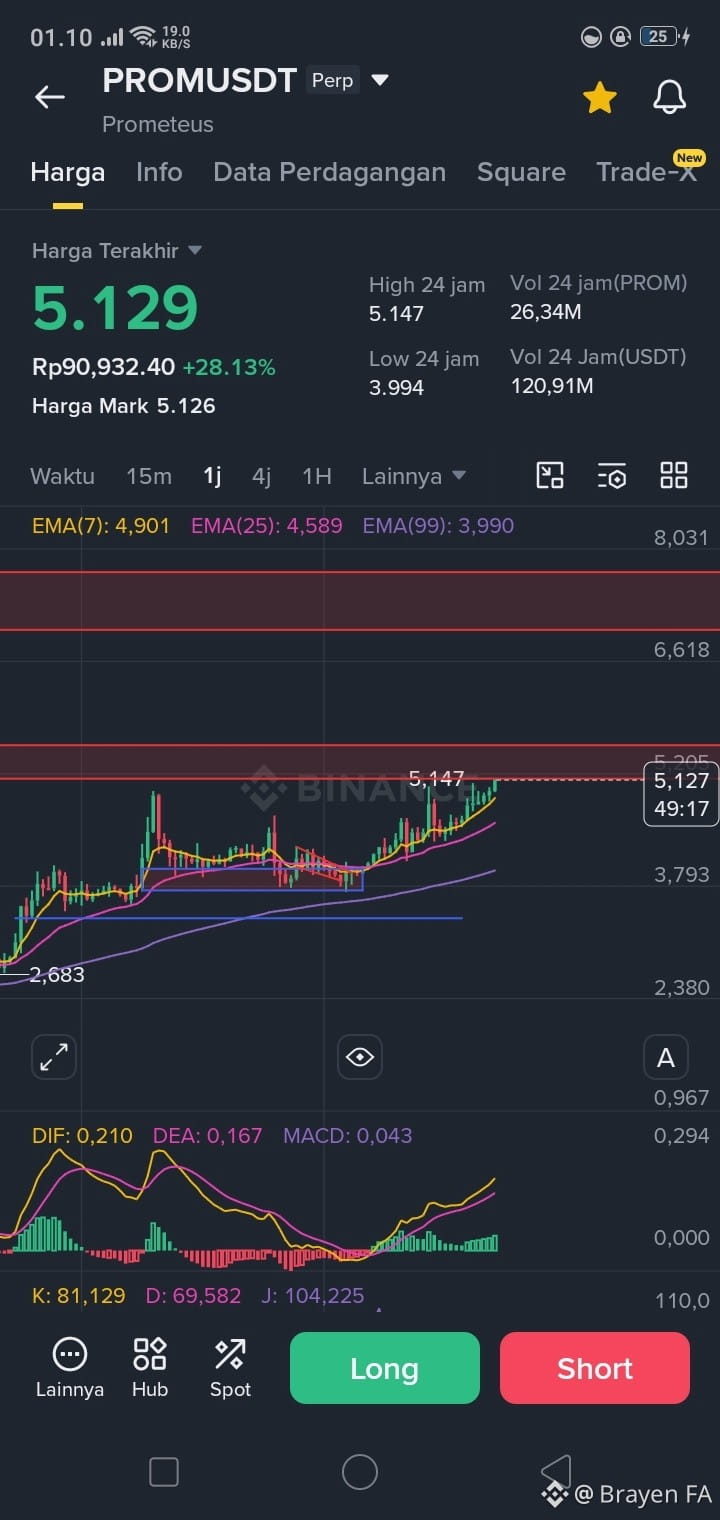Tap the EMA(7) indicator label
This screenshot has height=1520, width=720.
click(101, 525)
